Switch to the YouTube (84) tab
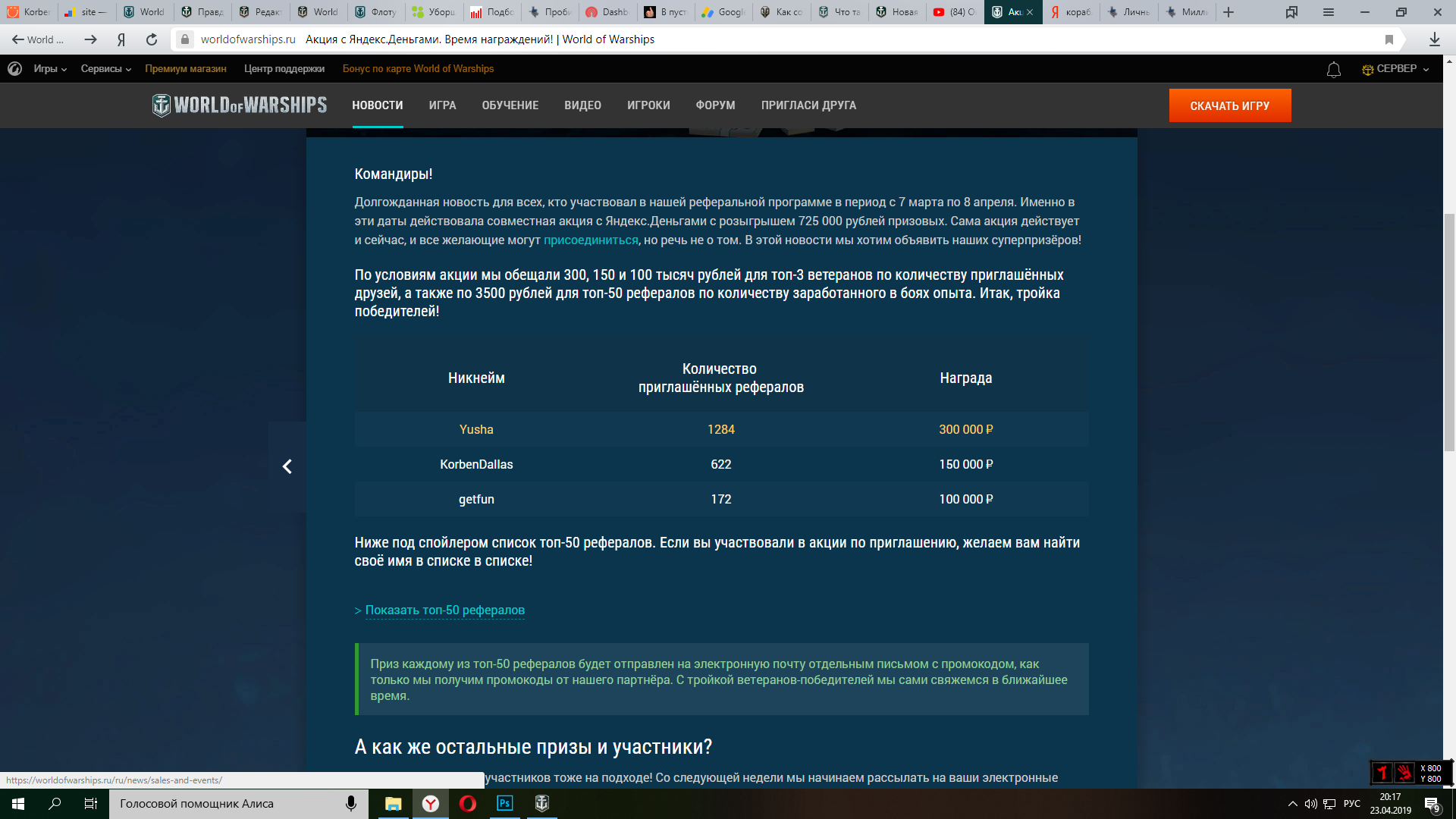Image resolution: width=1456 pixels, height=819 pixels. (x=955, y=12)
